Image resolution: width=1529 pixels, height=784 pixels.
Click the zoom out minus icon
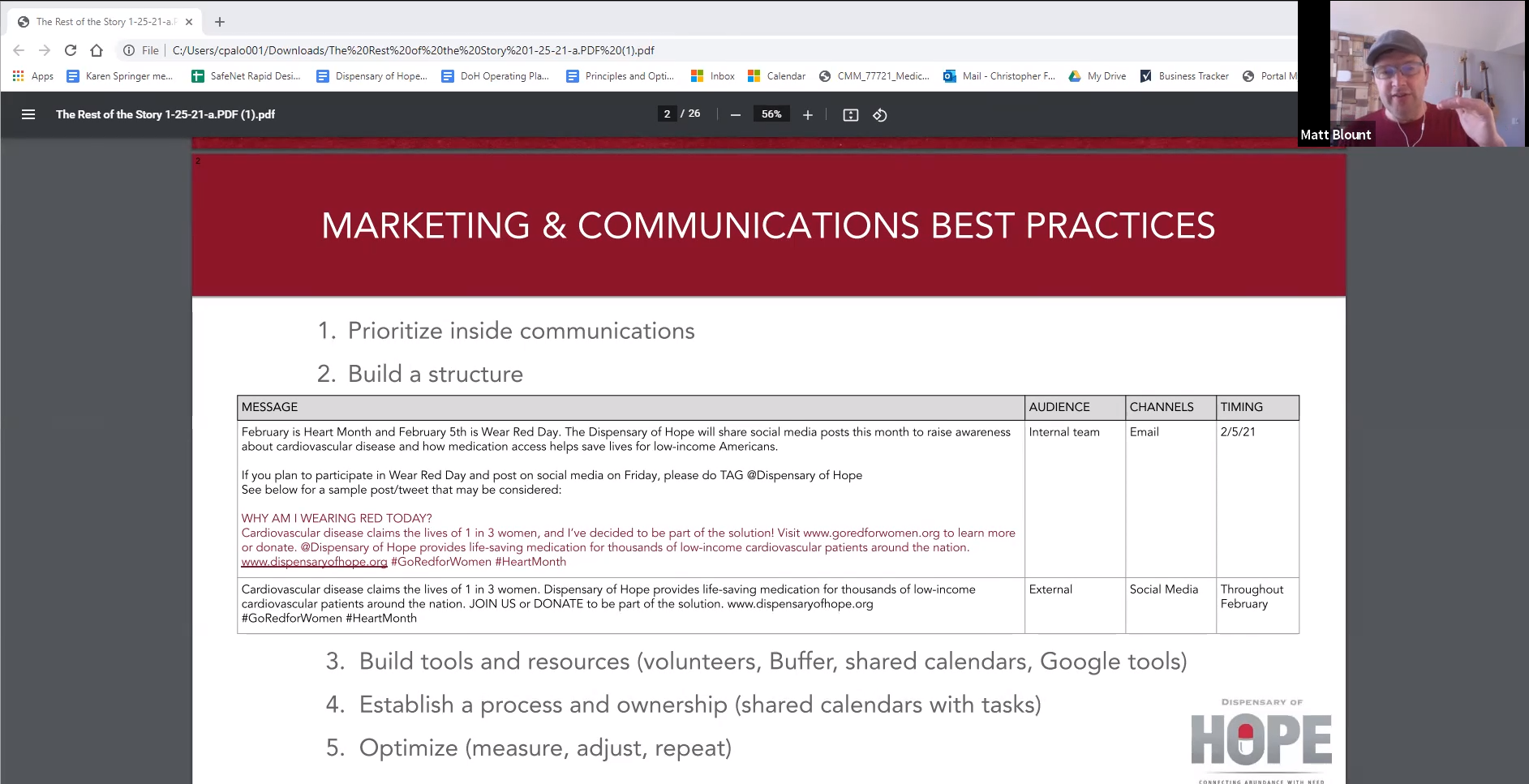735,115
